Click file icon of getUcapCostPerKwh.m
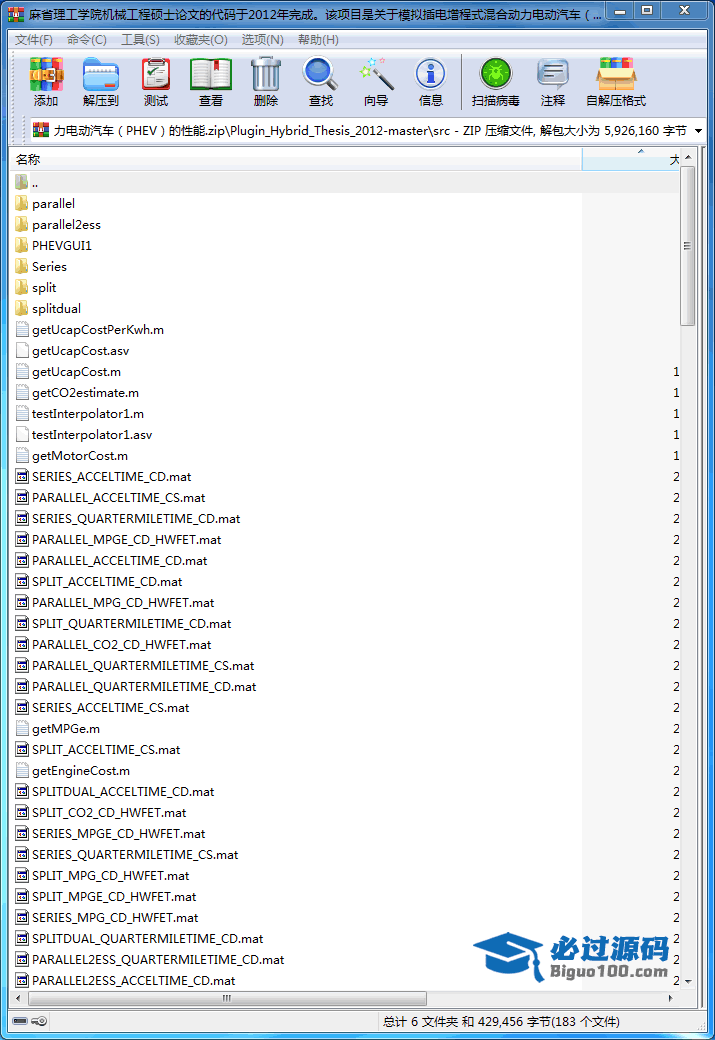Image resolution: width=715 pixels, height=1040 pixels. click(x=22, y=329)
